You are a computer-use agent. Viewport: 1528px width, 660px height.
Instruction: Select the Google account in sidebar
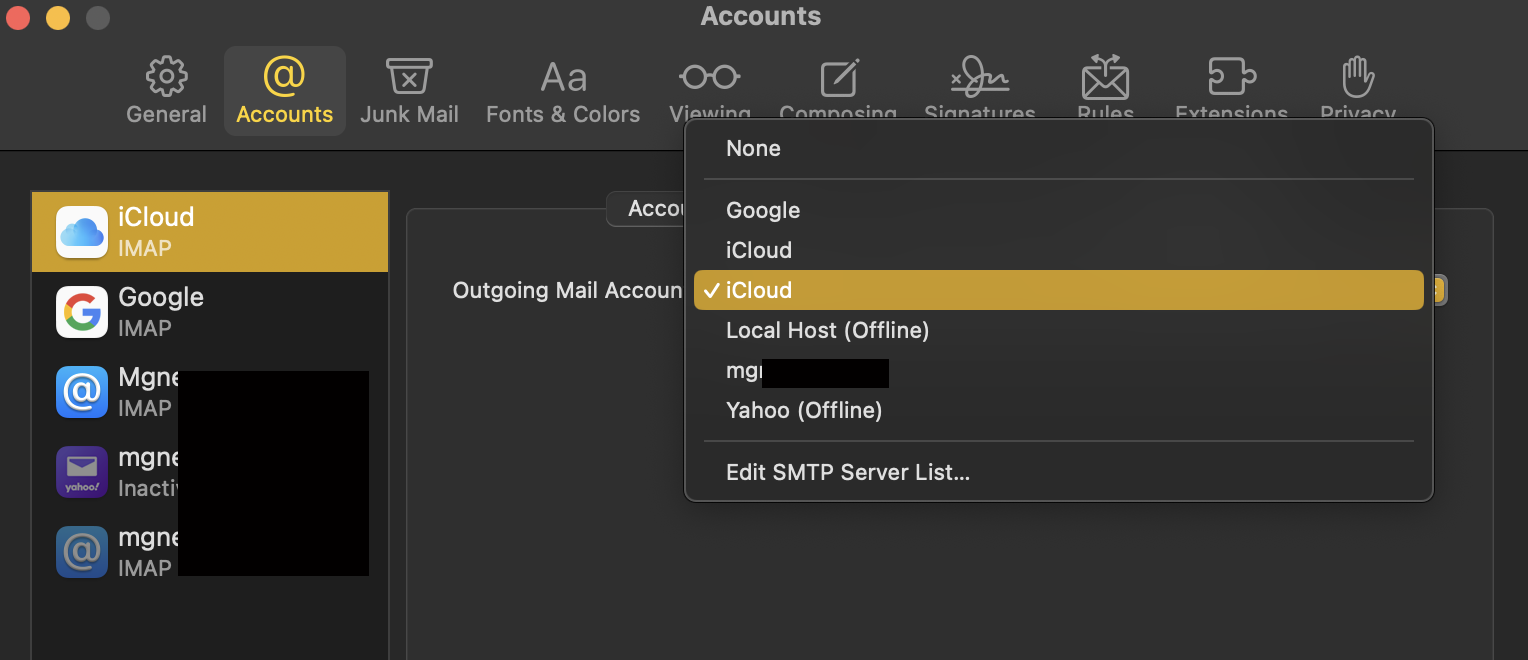pos(210,312)
